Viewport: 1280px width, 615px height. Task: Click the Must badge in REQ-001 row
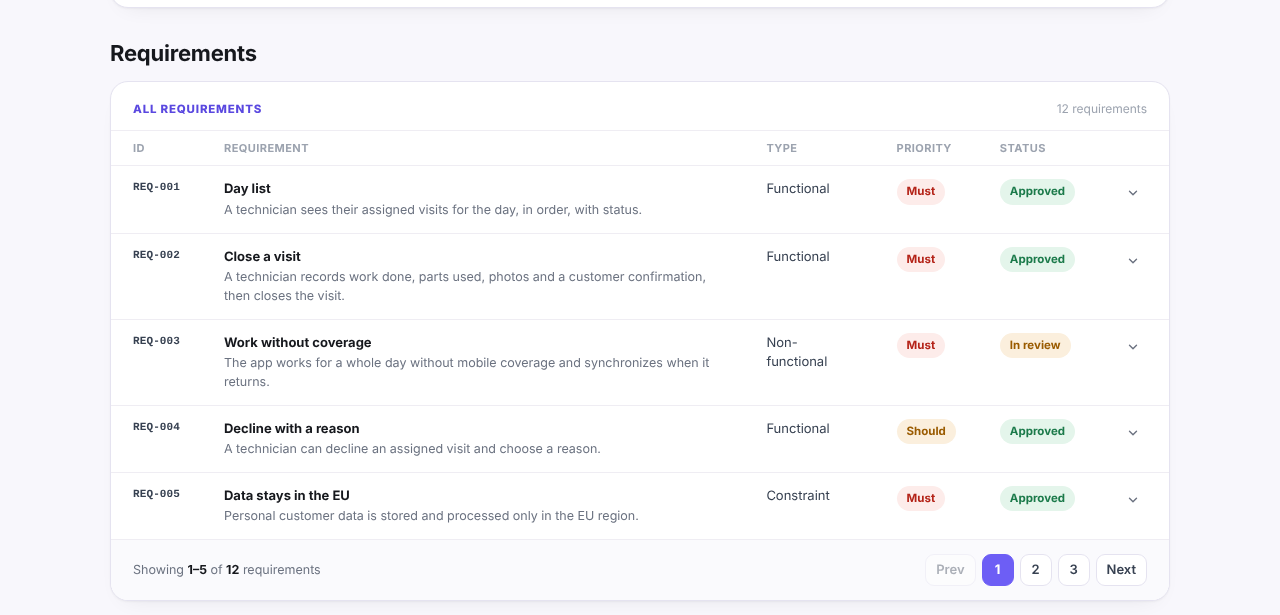click(921, 192)
